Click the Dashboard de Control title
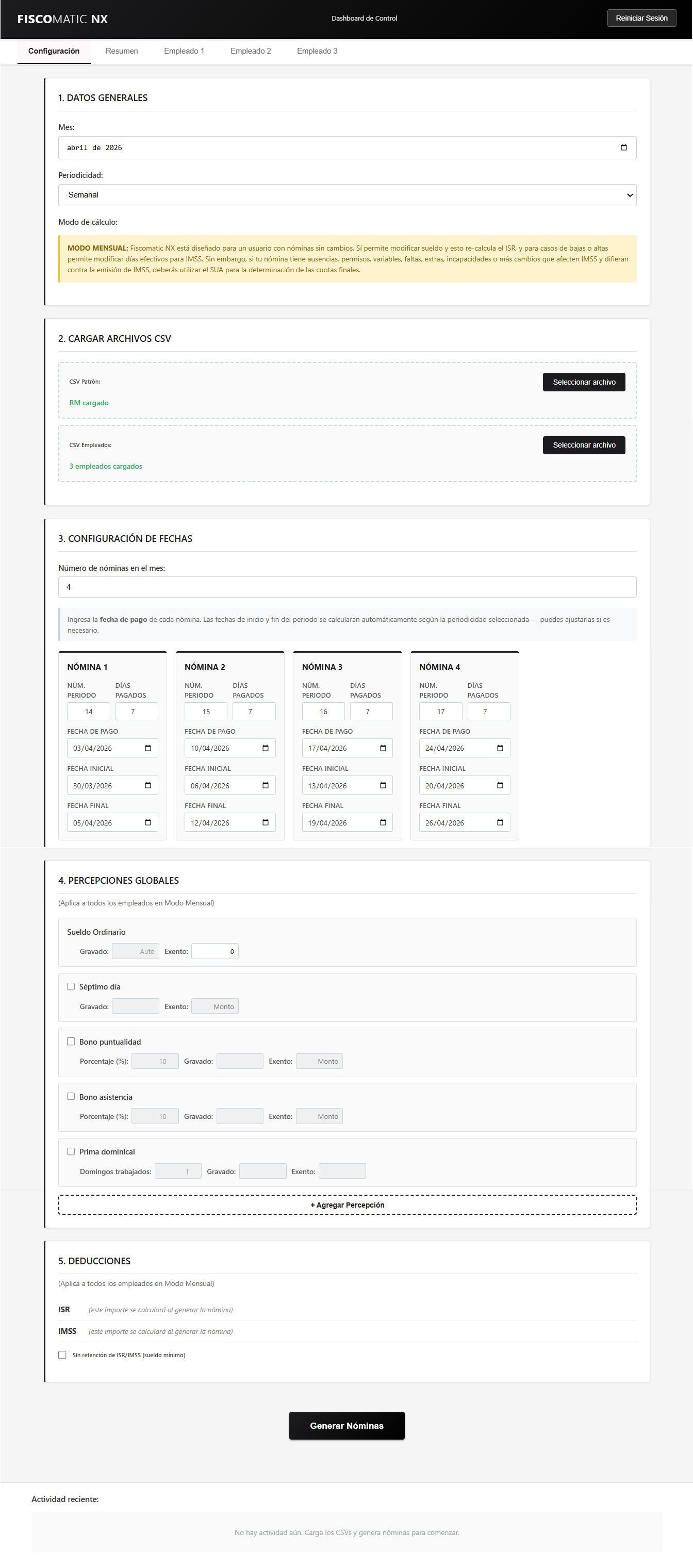 364,18
